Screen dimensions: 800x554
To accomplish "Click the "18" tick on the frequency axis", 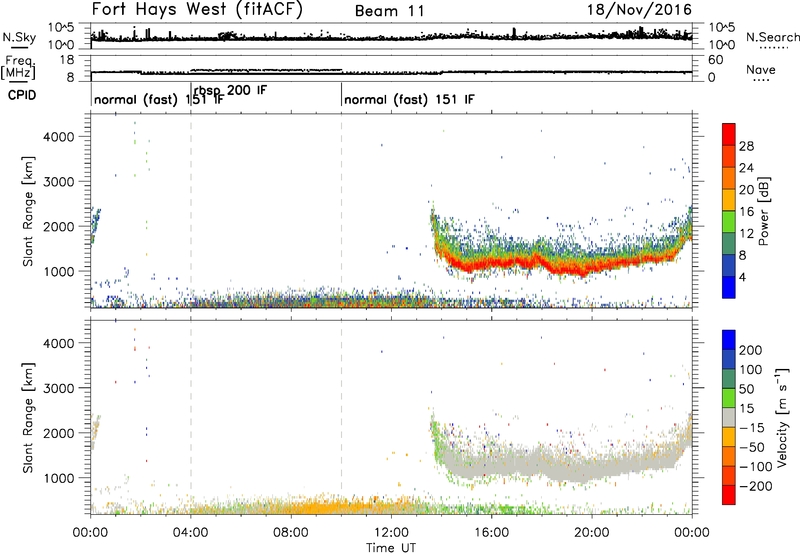I will point(66,60).
